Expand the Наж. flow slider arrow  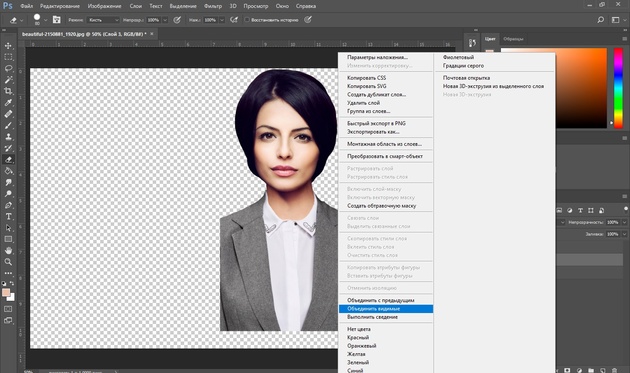[x=221, y=20]
